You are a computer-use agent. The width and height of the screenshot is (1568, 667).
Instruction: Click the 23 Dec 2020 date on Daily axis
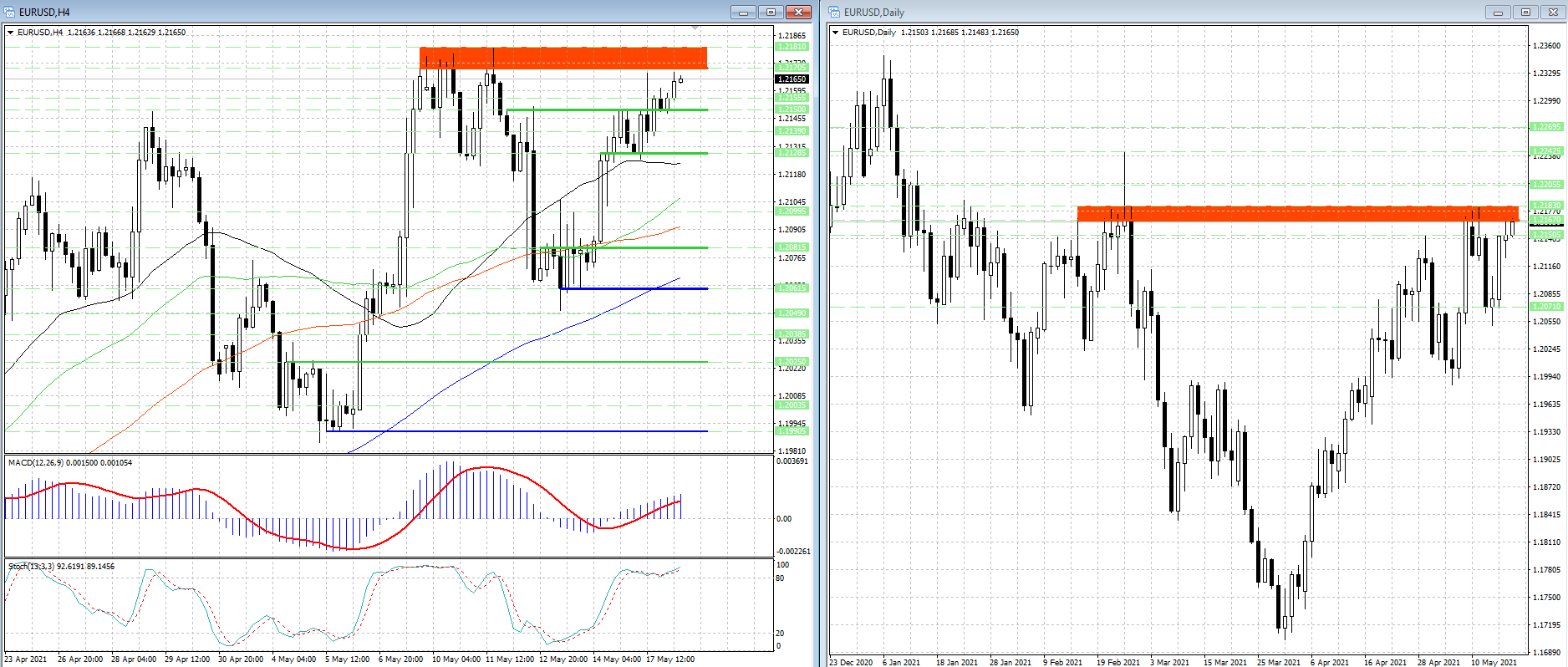click(851, 662)
